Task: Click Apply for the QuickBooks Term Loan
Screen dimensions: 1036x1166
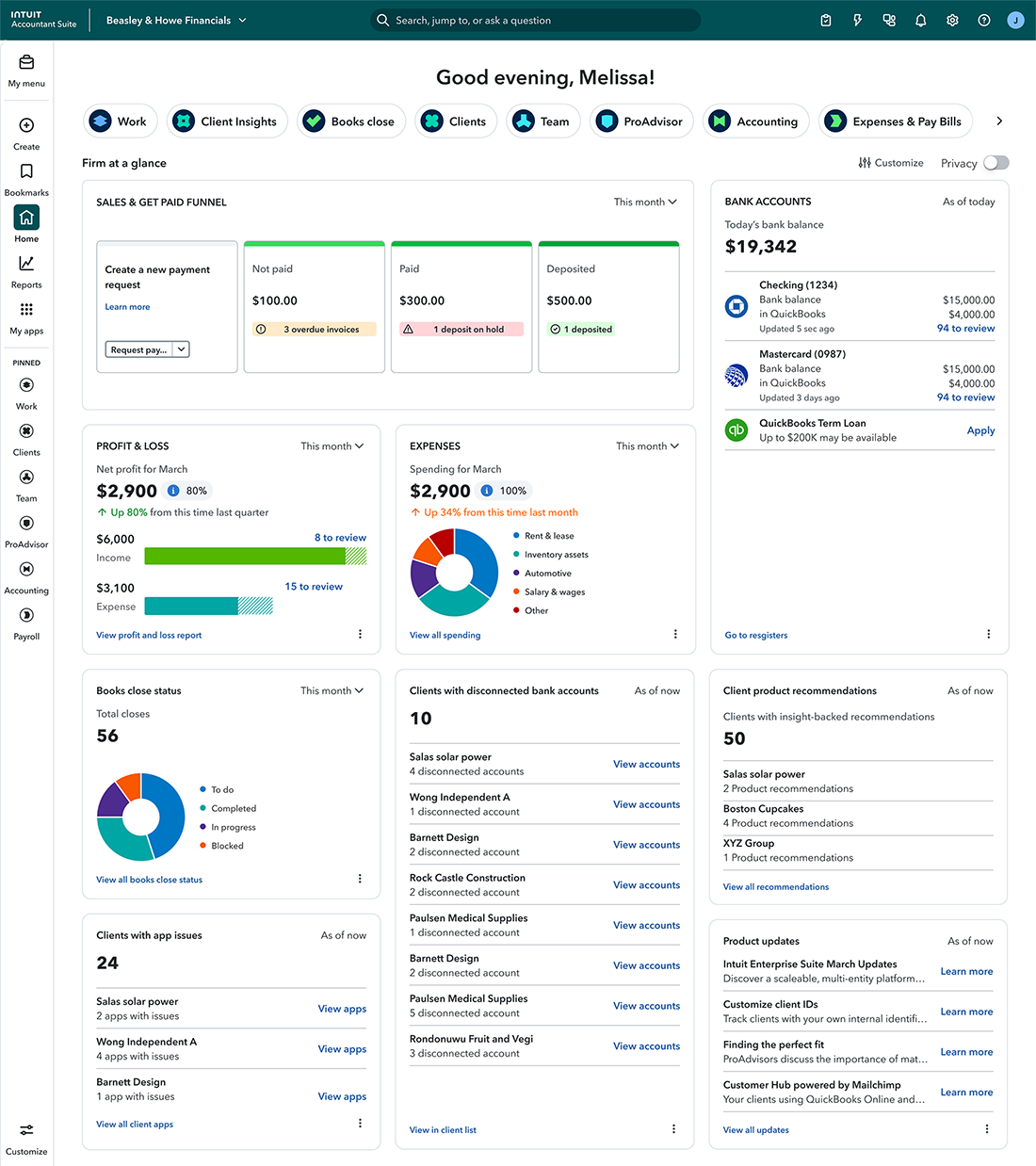Action: [980, 430]
